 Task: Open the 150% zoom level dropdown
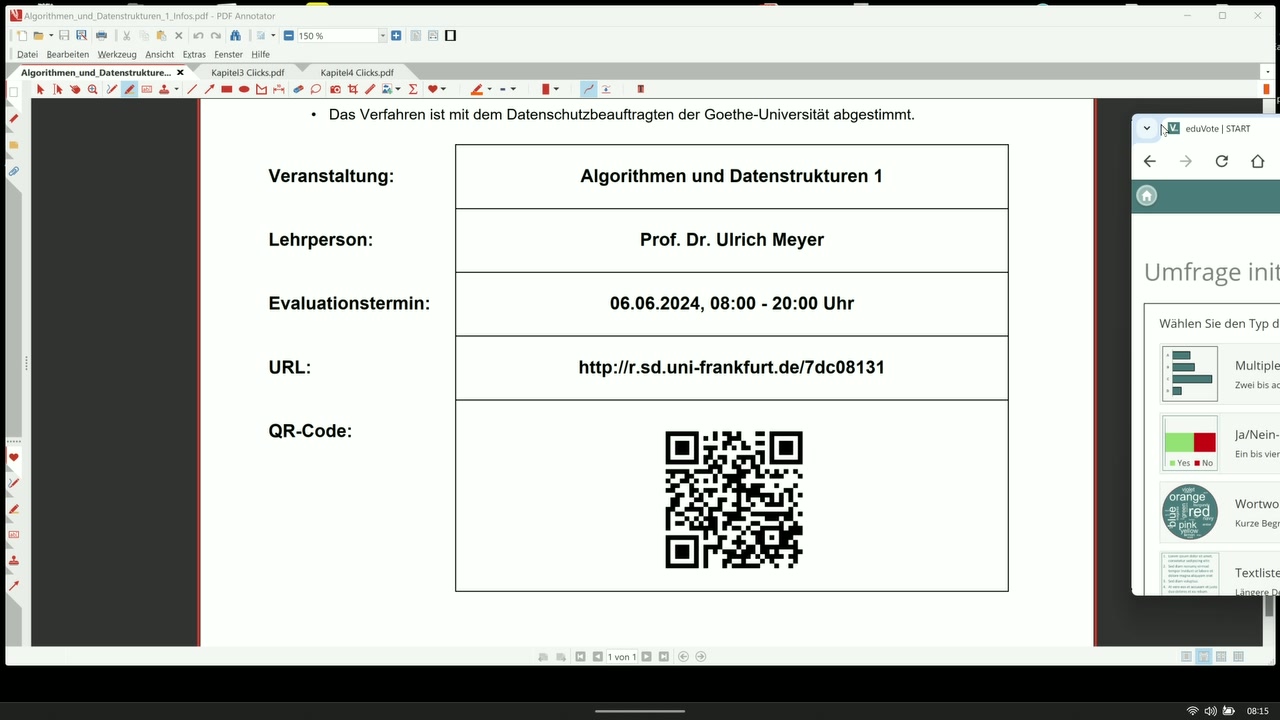(x=381, y=35)
